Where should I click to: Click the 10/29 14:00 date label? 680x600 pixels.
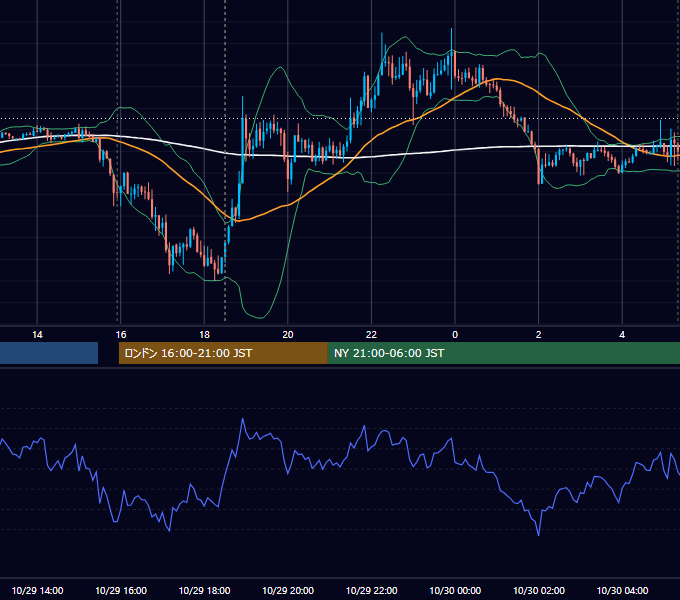coord(37,590)
